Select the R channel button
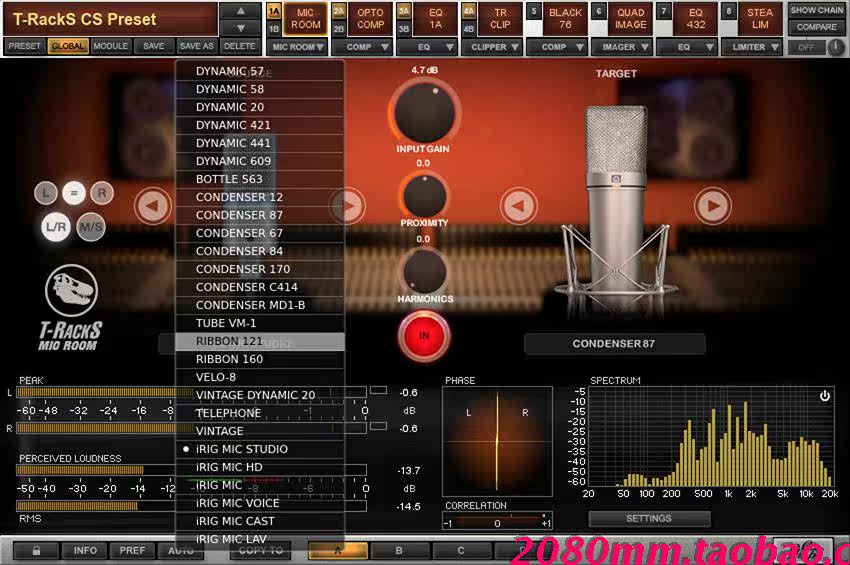850x565 pixels. coord(102,193)
